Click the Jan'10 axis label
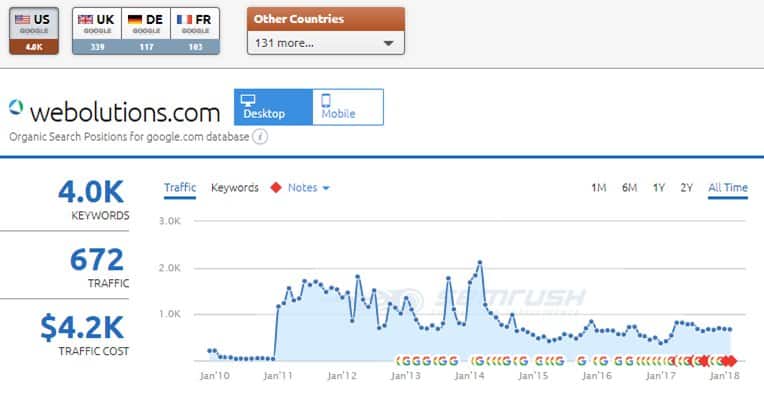The height and width of the screenshot is (408, 764). click(x=214, y=376)
